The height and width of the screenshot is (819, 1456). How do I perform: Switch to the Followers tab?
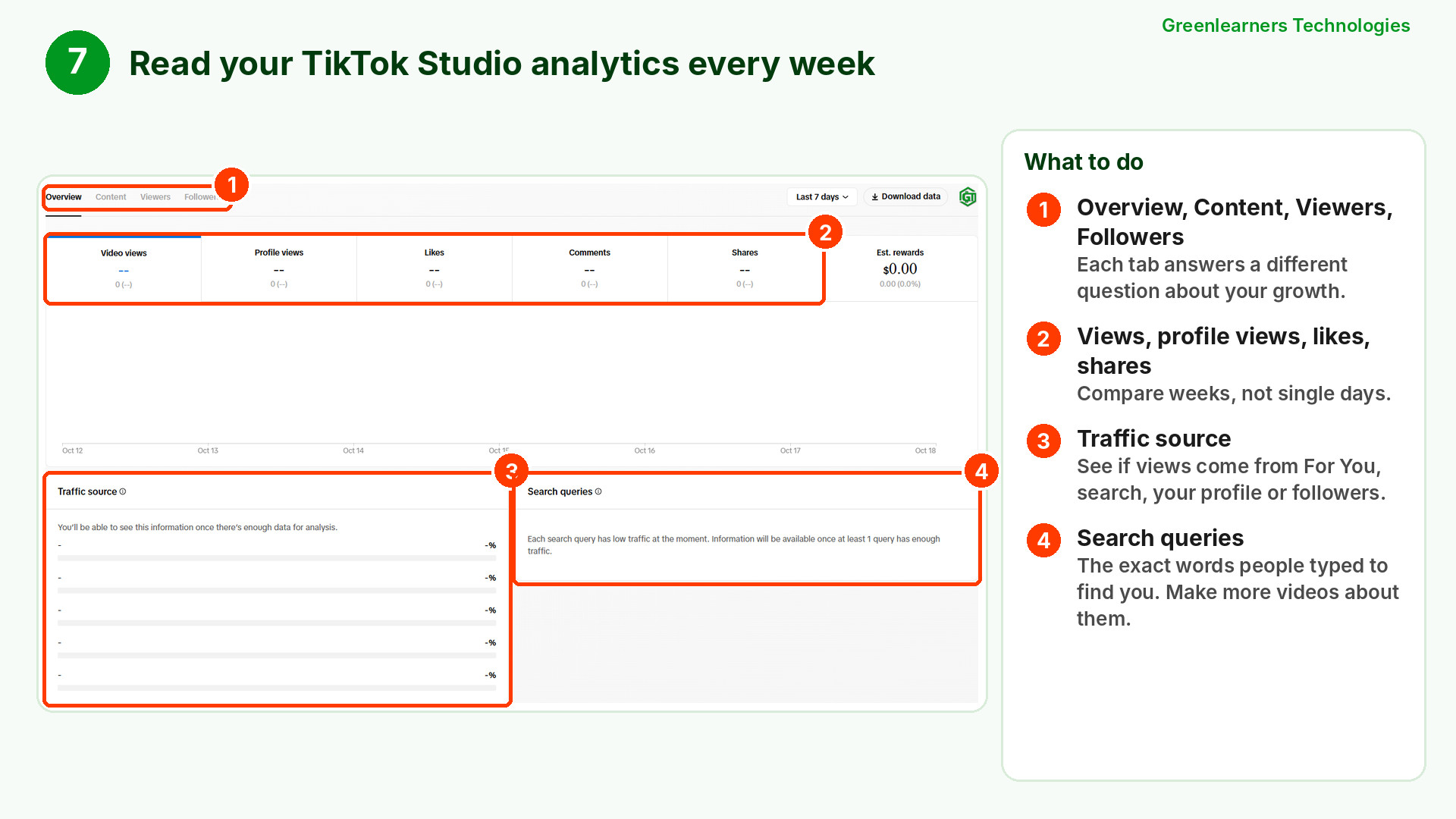[x=200, y=197]
